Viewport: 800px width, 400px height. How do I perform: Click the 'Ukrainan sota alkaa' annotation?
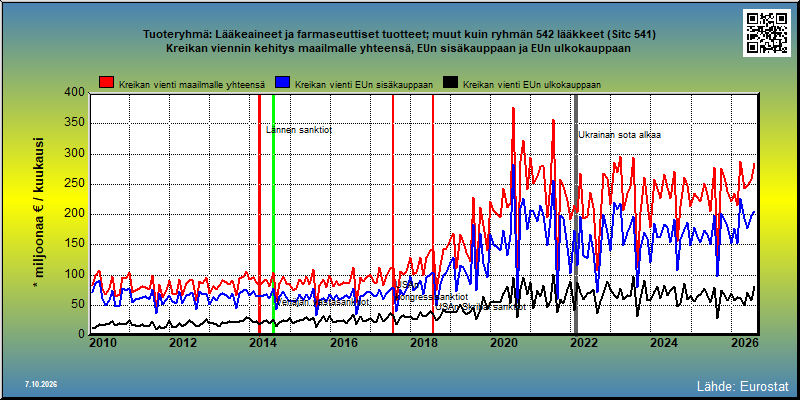click(619, 135)
